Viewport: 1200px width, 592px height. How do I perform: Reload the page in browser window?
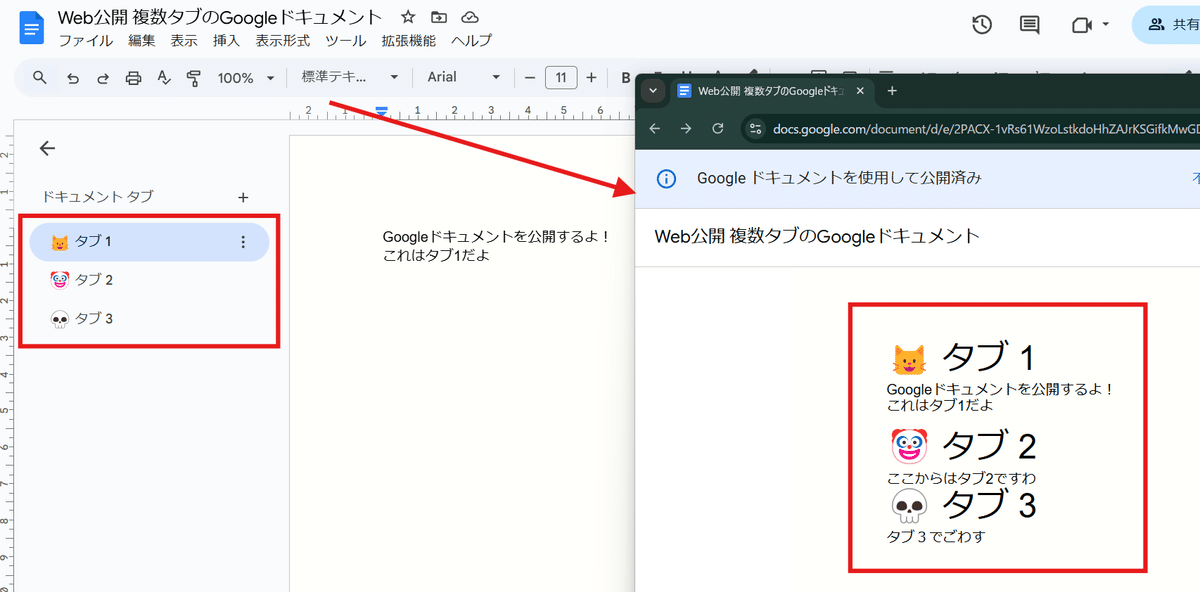[717, 128]
